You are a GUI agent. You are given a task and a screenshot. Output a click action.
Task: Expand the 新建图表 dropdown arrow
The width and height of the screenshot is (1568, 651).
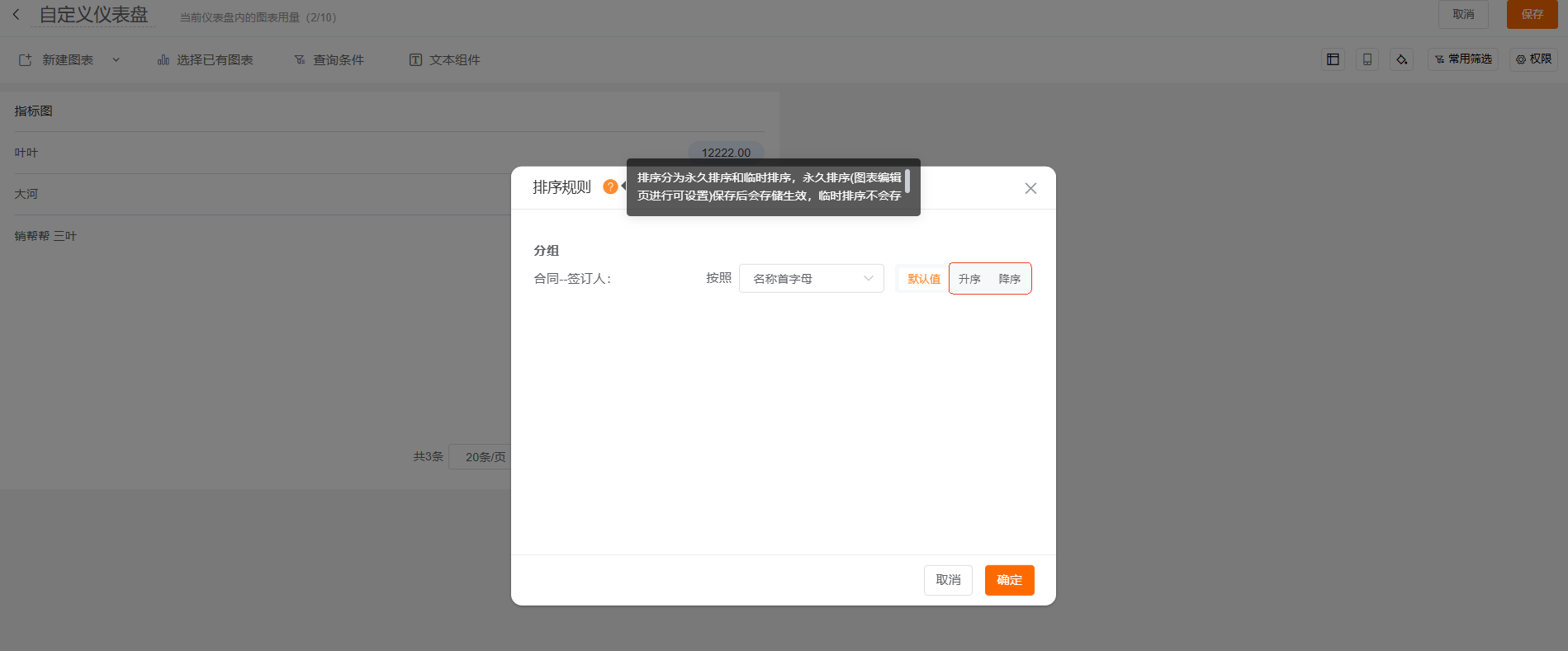tap(116, 60)
